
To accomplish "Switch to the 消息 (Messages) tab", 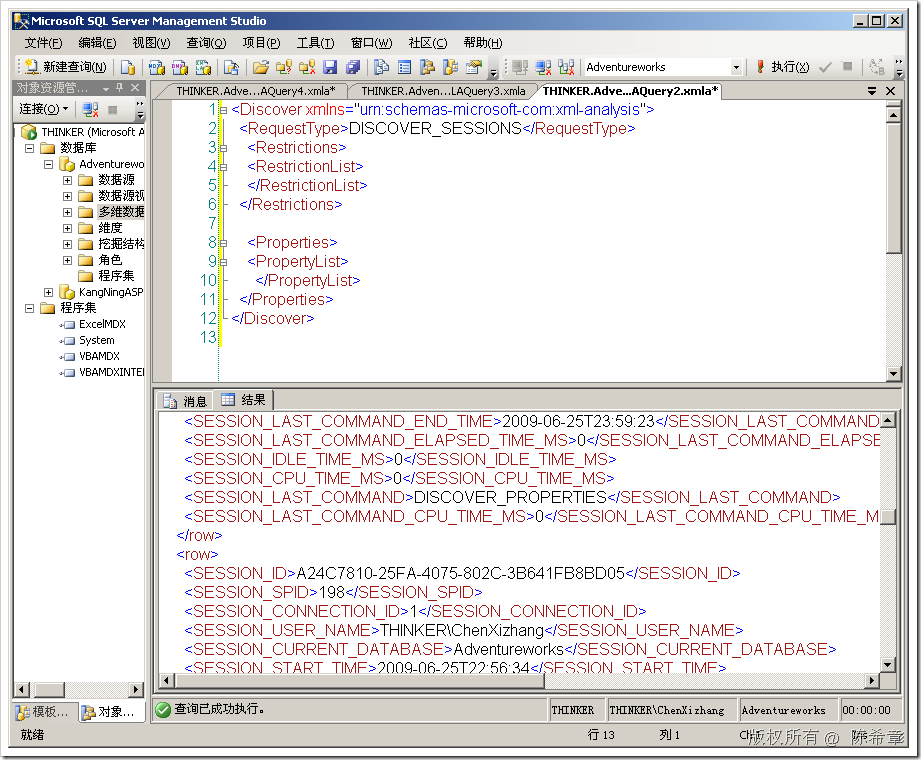I will point(186,401).
